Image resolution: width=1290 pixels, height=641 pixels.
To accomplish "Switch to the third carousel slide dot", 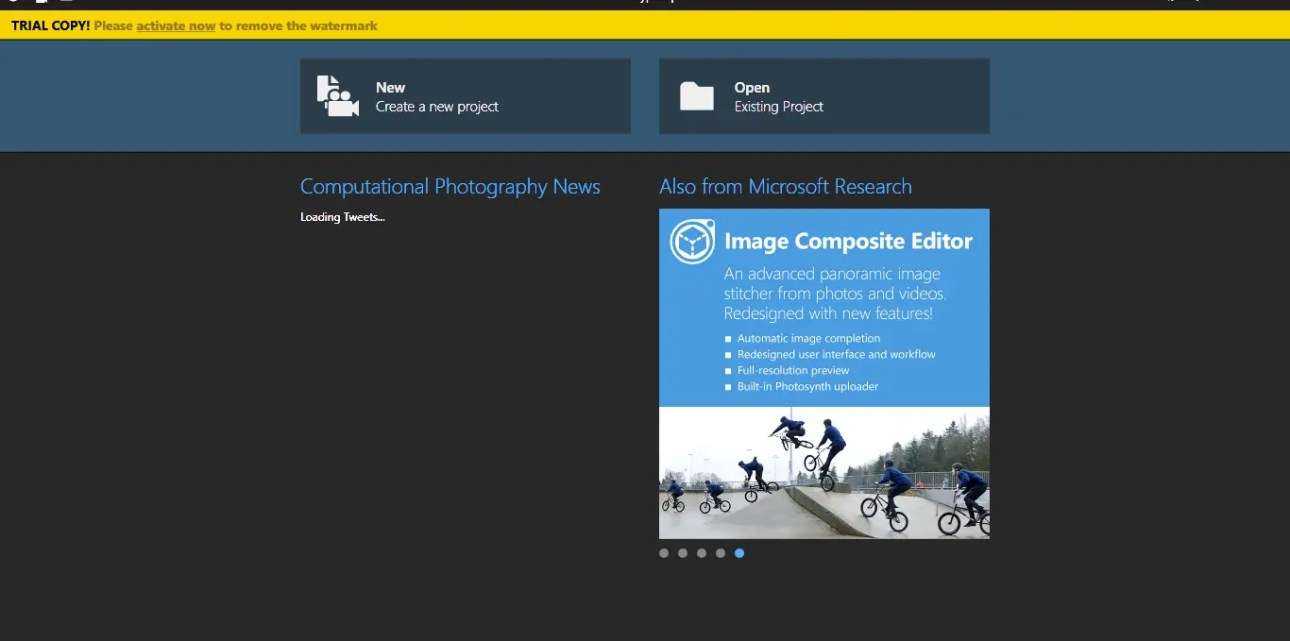I will click(x=702, y=553).
